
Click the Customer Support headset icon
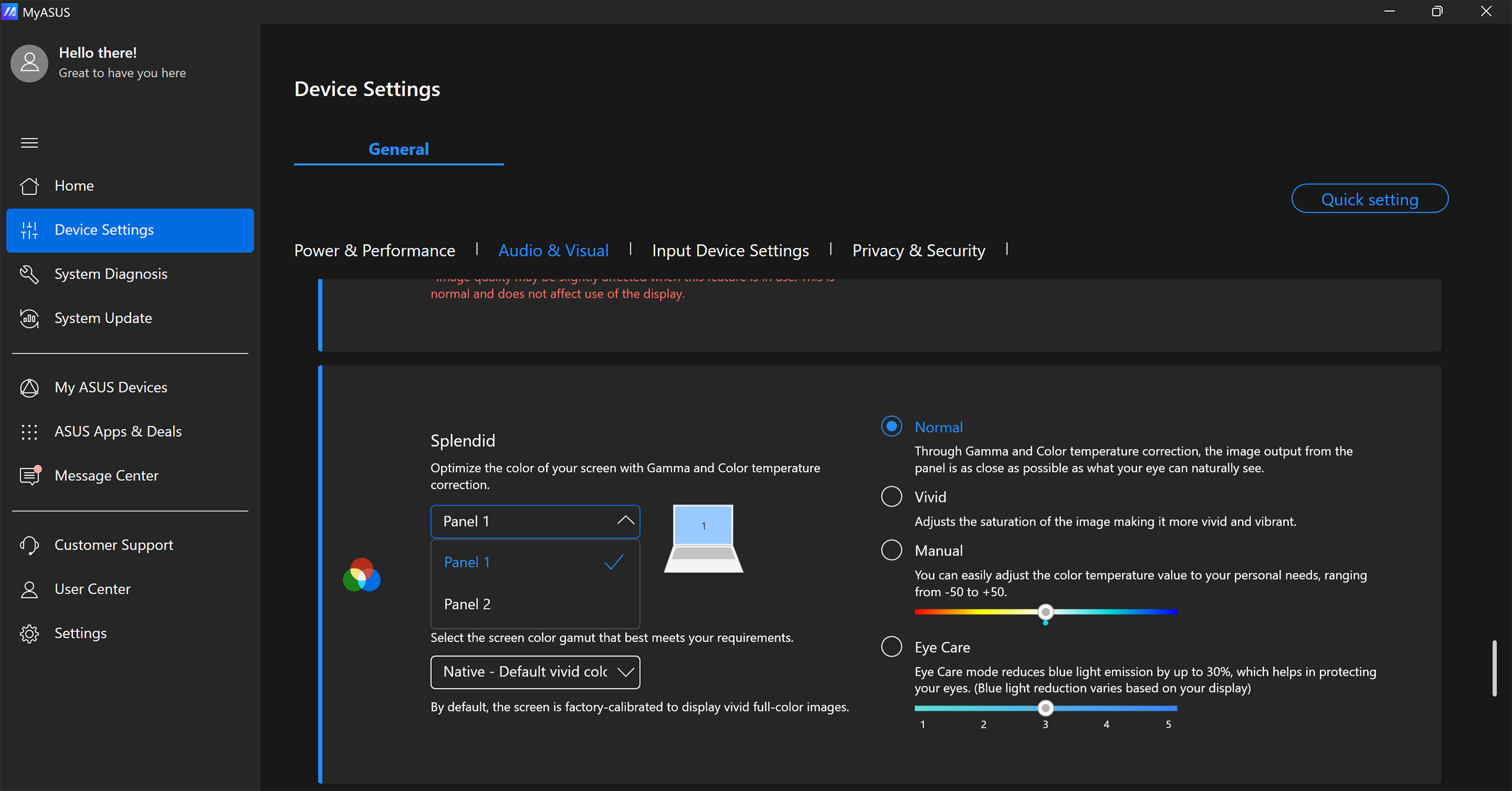pyautogui.click(x=29, y=545)
